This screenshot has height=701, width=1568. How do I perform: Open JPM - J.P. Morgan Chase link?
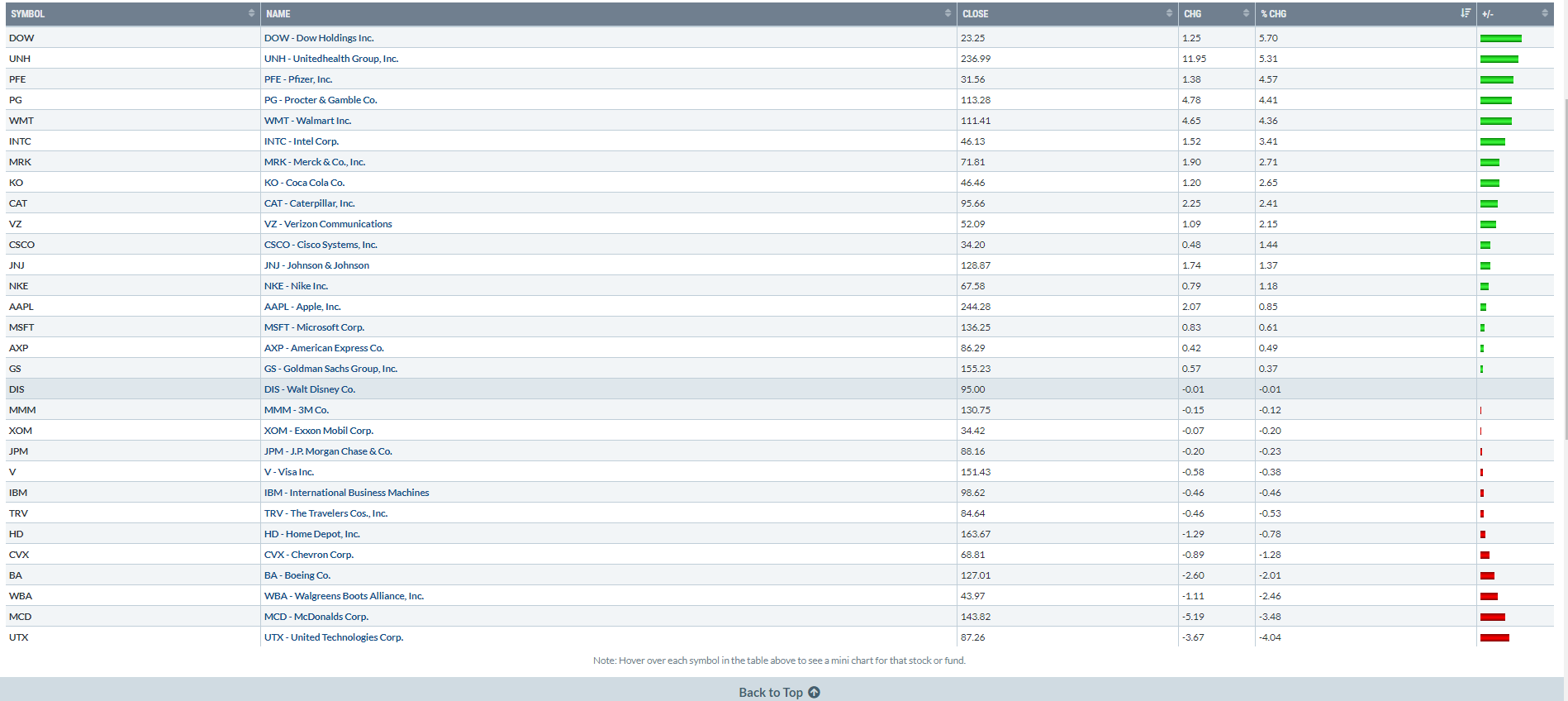coord(328,451)
